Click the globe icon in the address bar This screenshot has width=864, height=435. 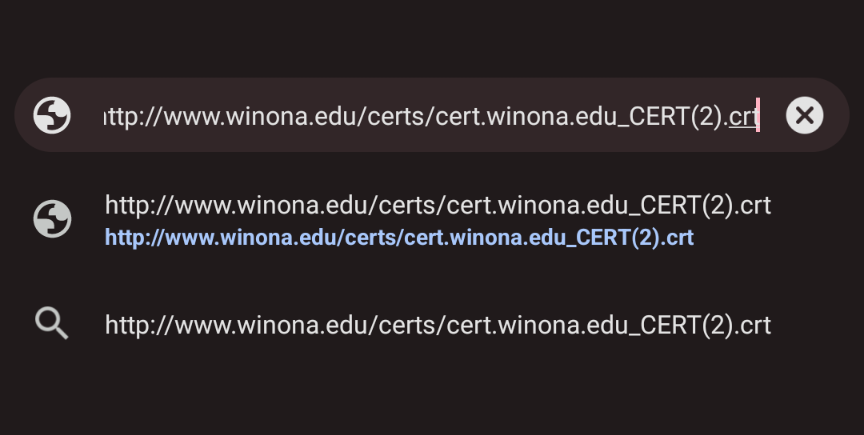[x=52, y=116]
